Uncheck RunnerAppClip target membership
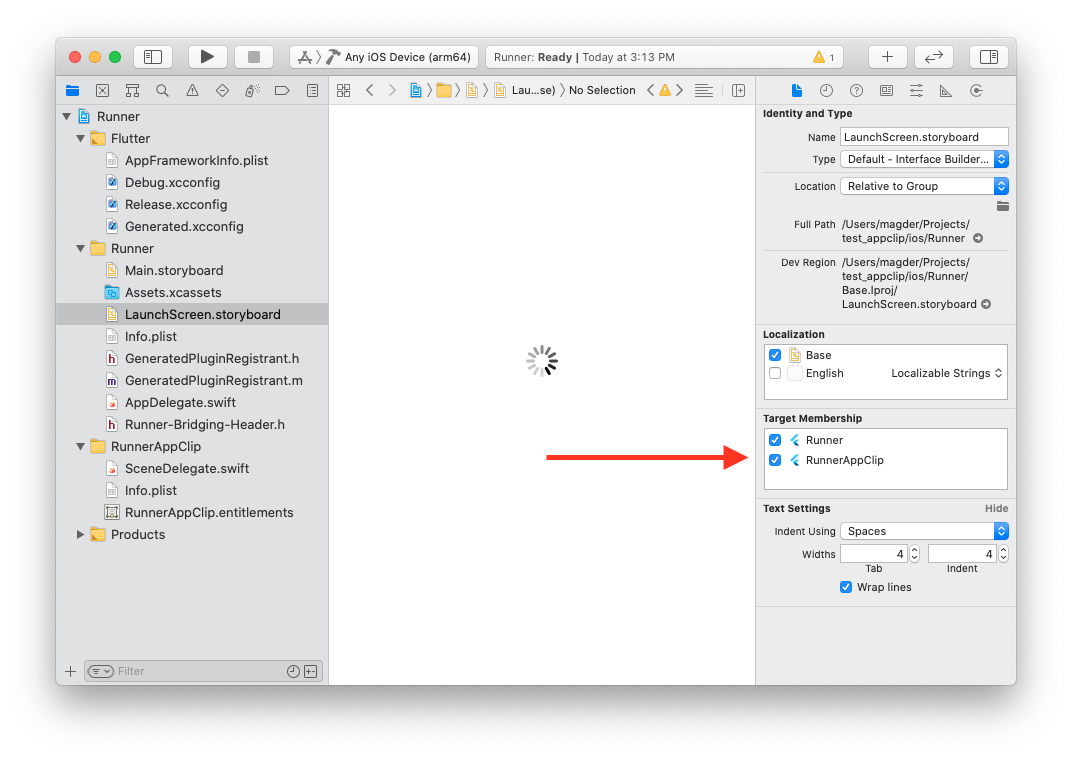This screenshot has width=1072, height=759. (775, 460)
